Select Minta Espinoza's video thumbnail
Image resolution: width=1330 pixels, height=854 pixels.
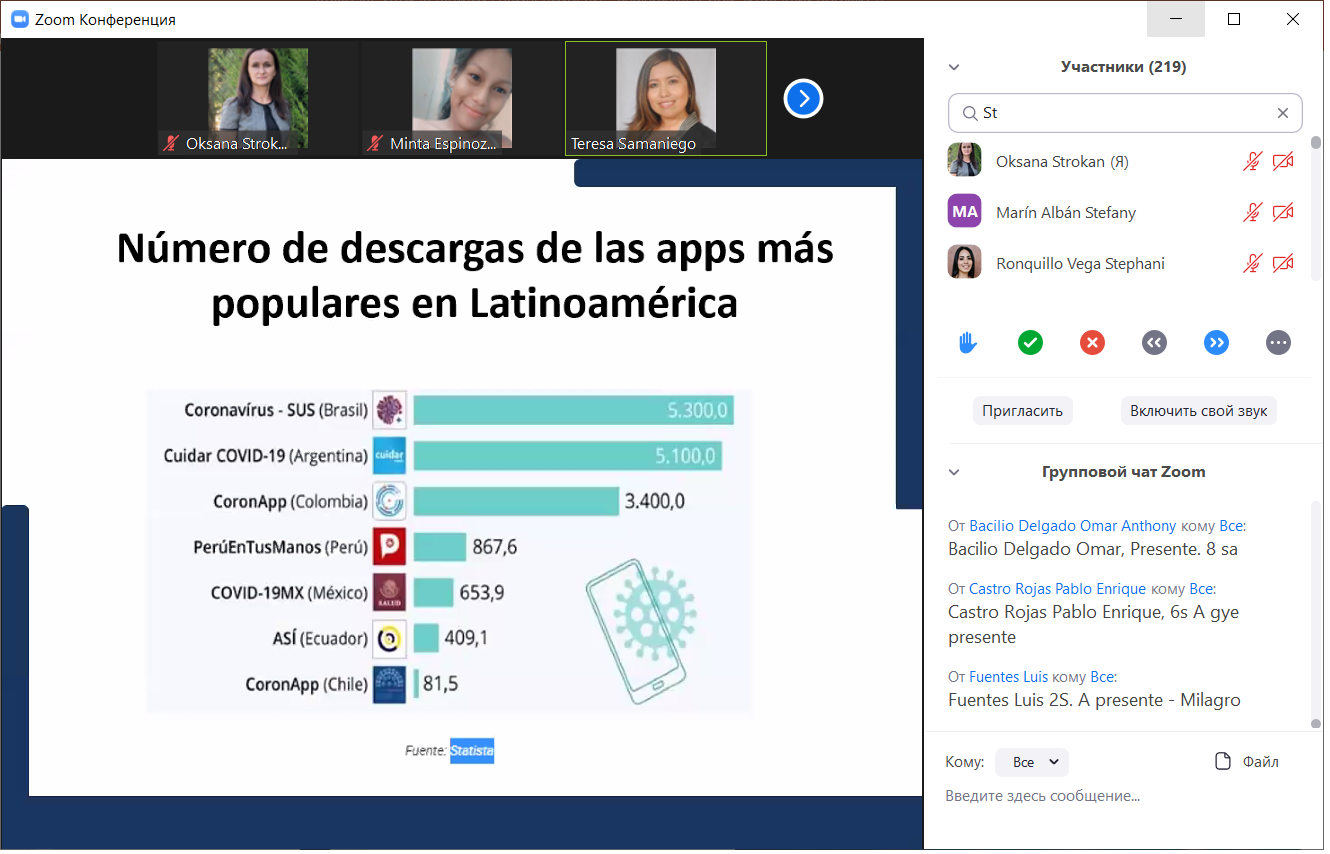point(462,99)
